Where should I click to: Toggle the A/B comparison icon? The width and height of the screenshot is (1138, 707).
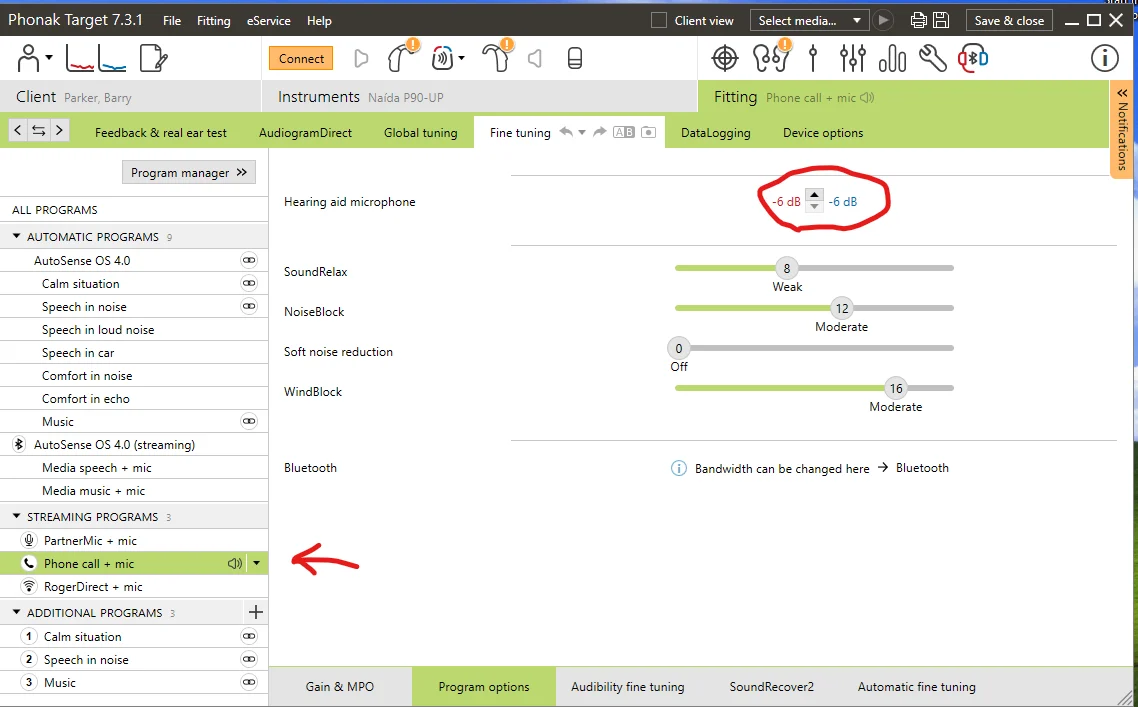pos(623,132)
